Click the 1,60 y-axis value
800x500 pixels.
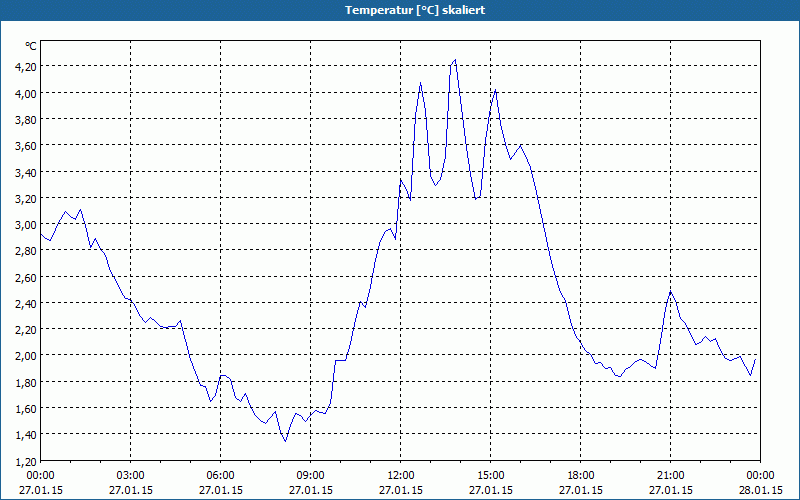(26, 409)
